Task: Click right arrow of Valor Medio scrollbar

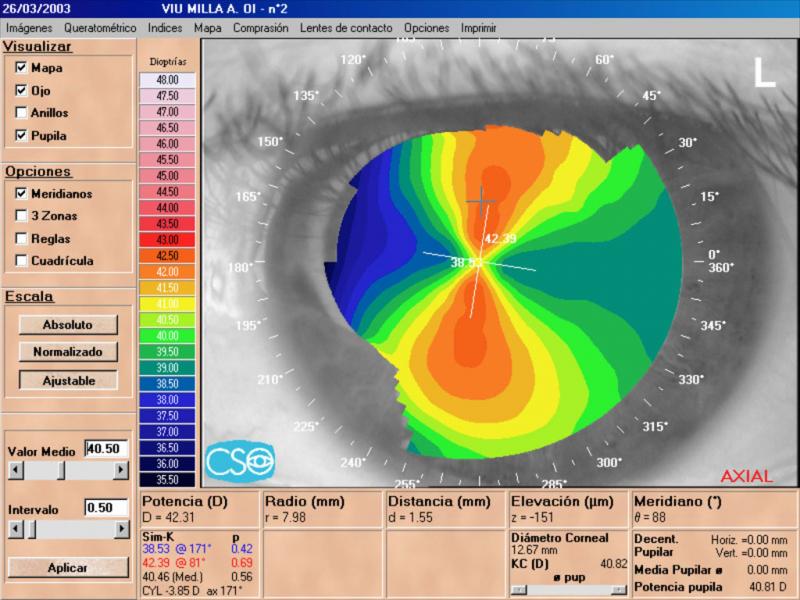Action: coord(121,470)
